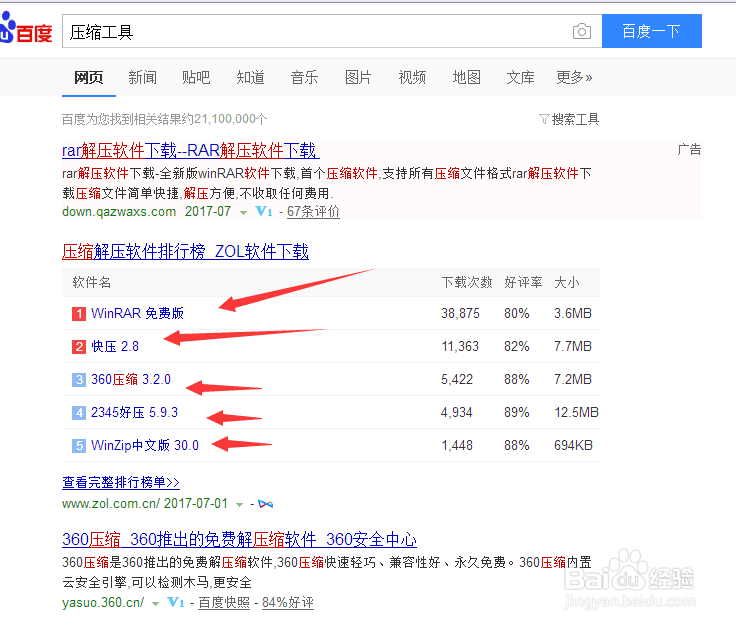Switch to the 图片 tab

pos(358,77)
